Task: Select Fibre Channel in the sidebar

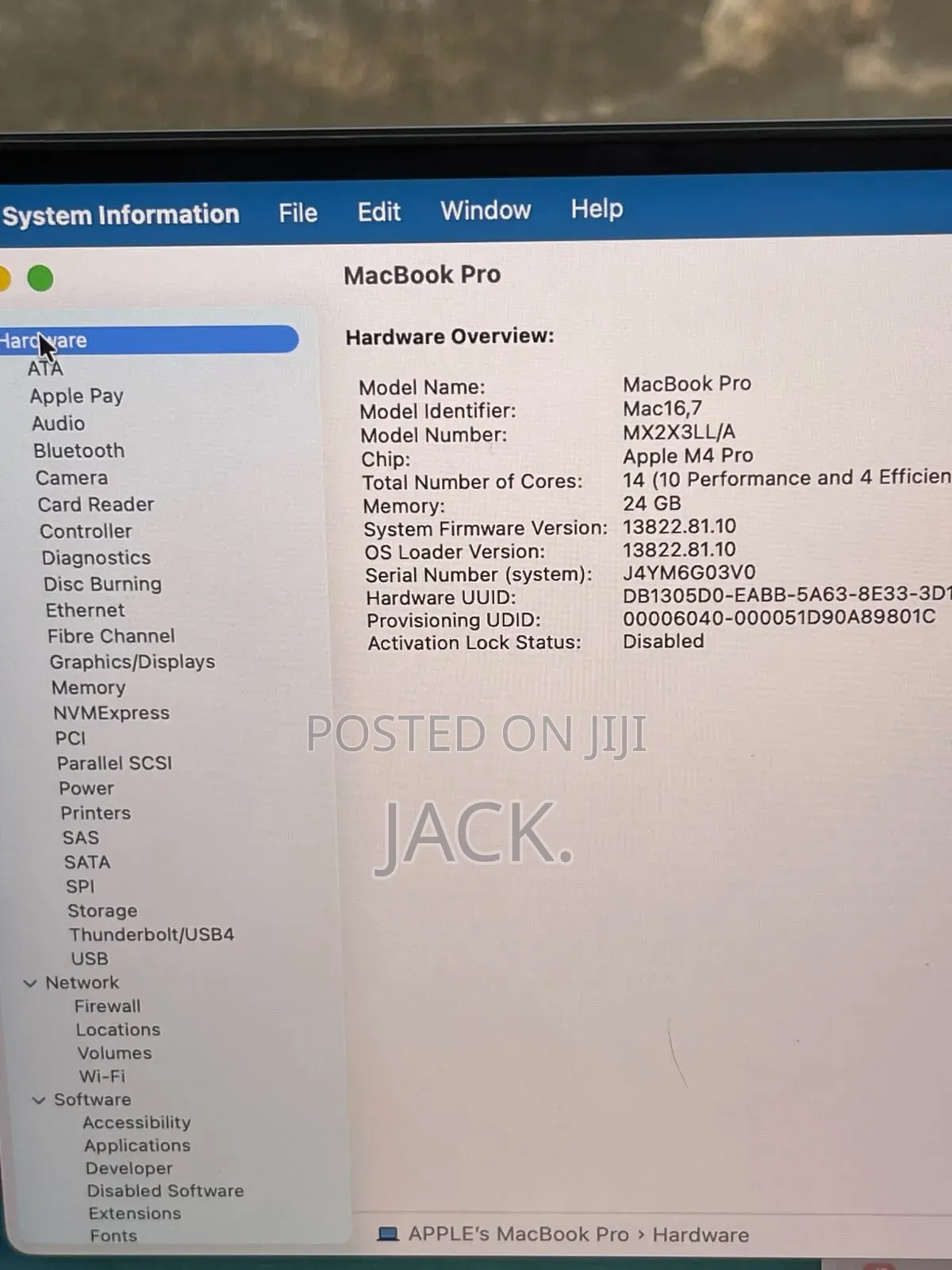Action: click(x=111, y=637)
